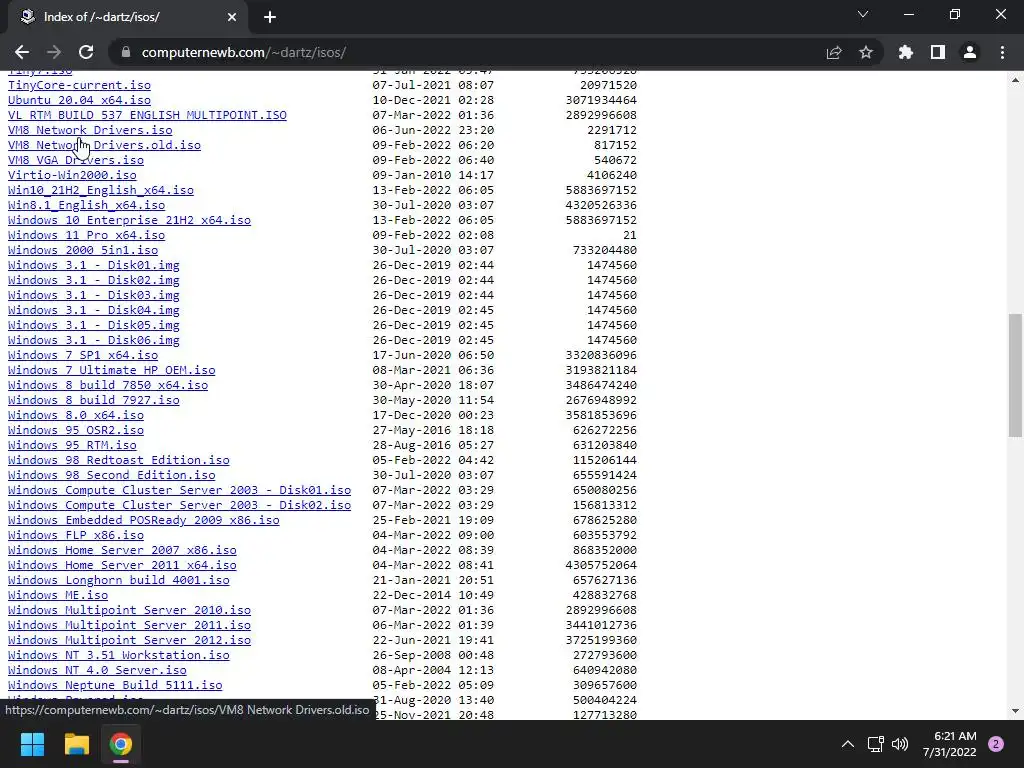Open Windows_NT_3.51_Workstation.iso link
Viewport: 1024px width, 768px height.
(x=119, y=656)
